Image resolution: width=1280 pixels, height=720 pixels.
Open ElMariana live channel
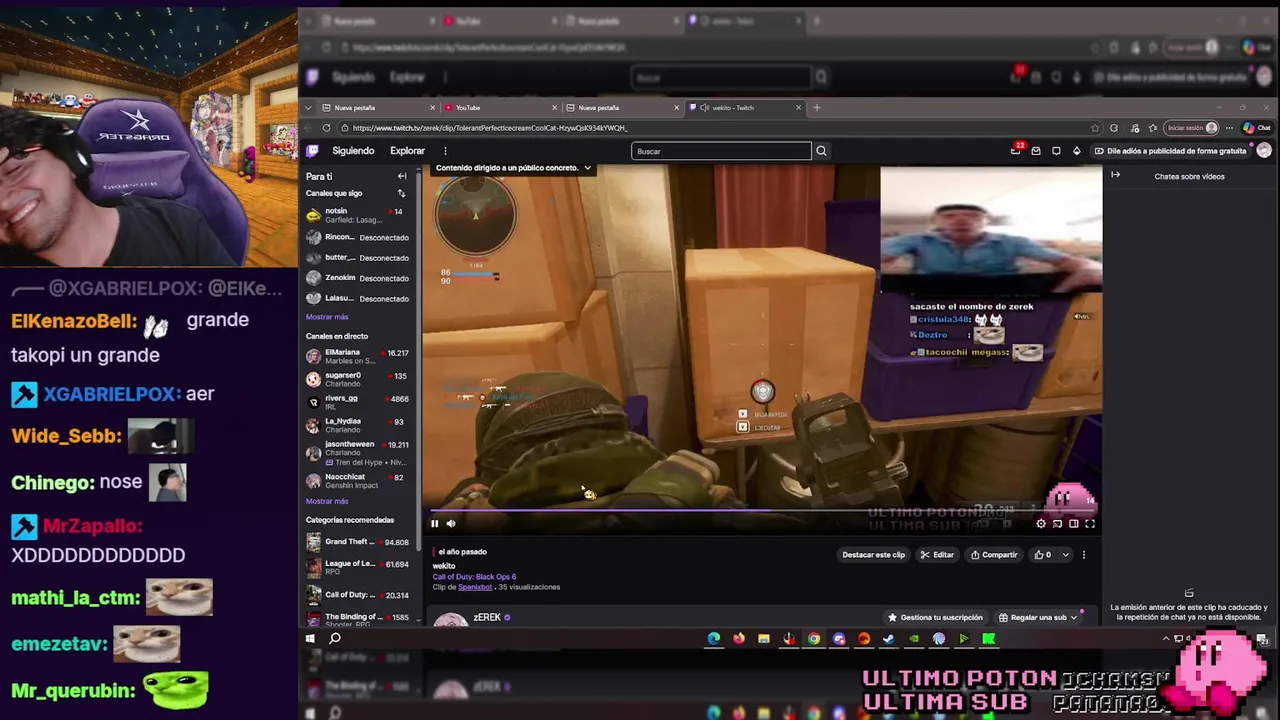(357, 356)
